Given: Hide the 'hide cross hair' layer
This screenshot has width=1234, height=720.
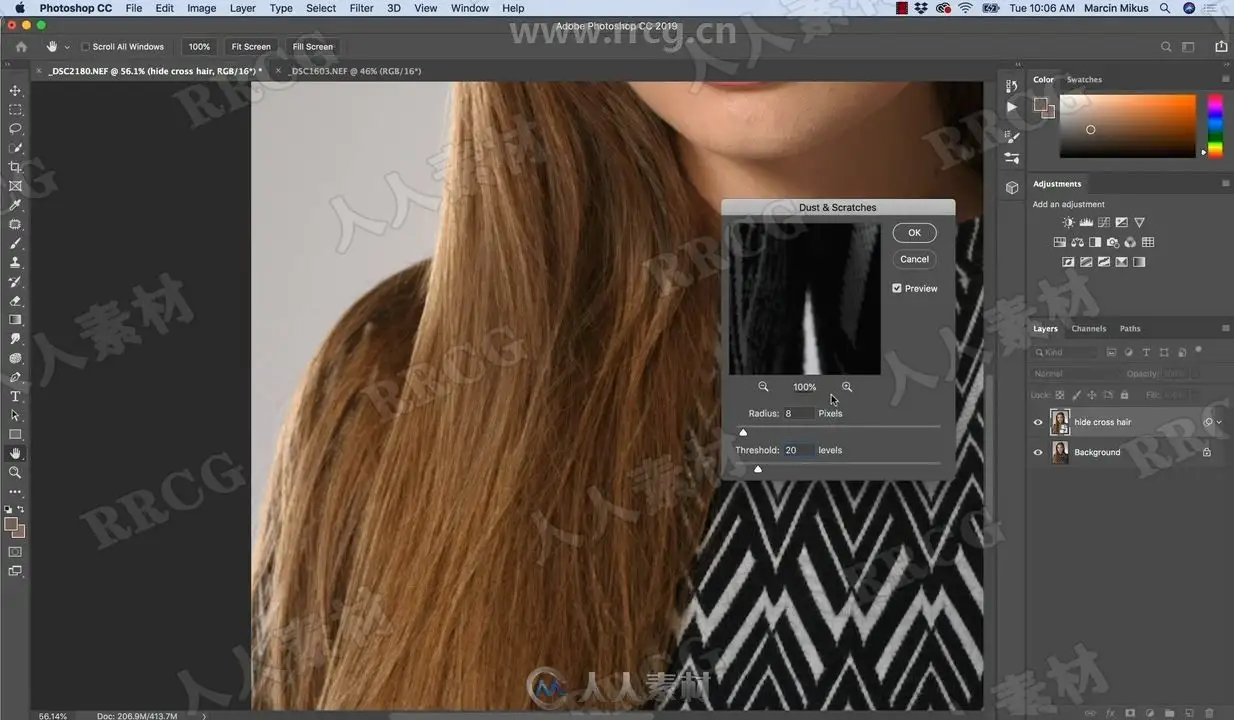Looking at the screenshot, I should point(1038,422).
